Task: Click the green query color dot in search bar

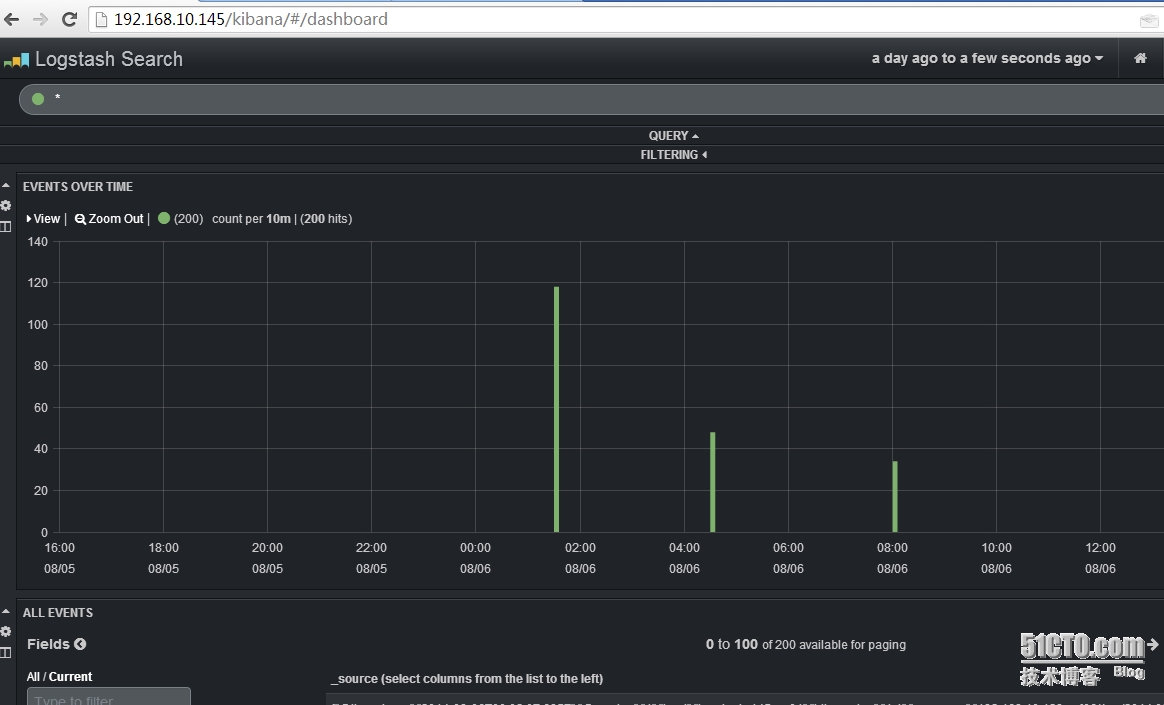Action: click(38, 99)
